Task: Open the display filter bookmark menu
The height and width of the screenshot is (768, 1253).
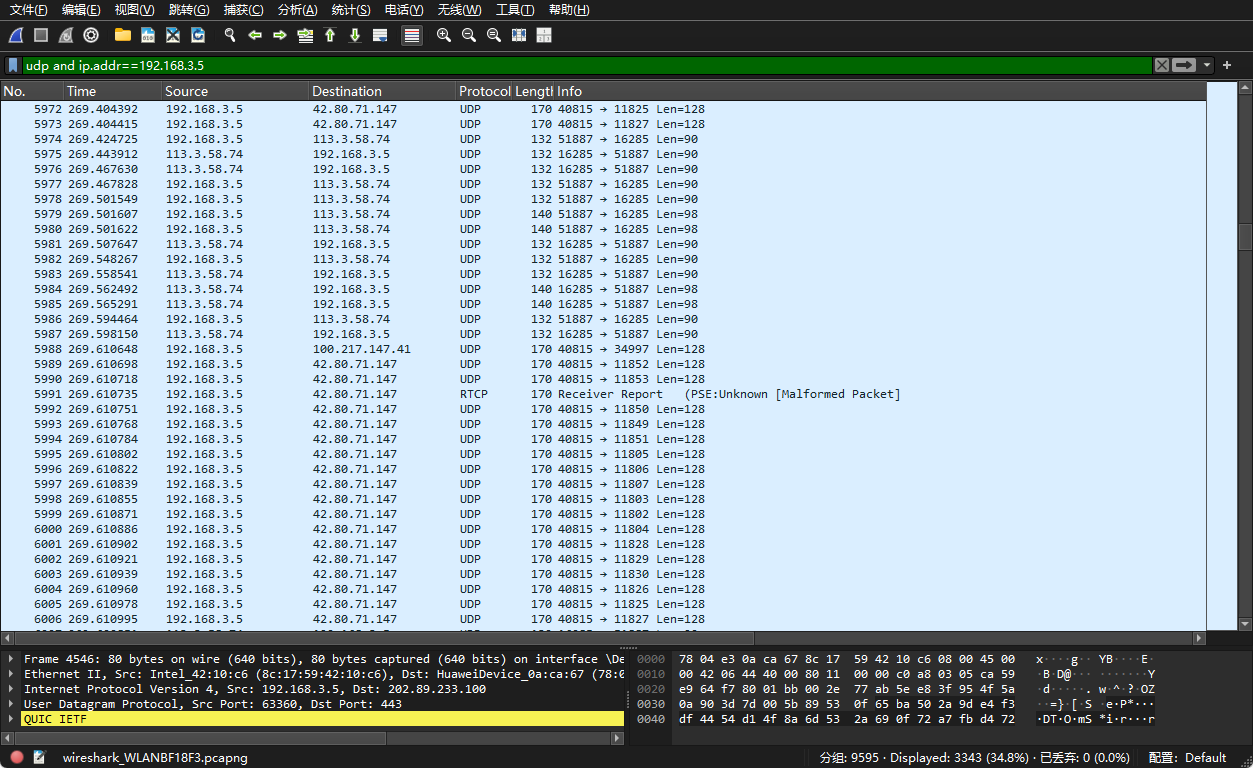Action: click(x=13, y=65)
